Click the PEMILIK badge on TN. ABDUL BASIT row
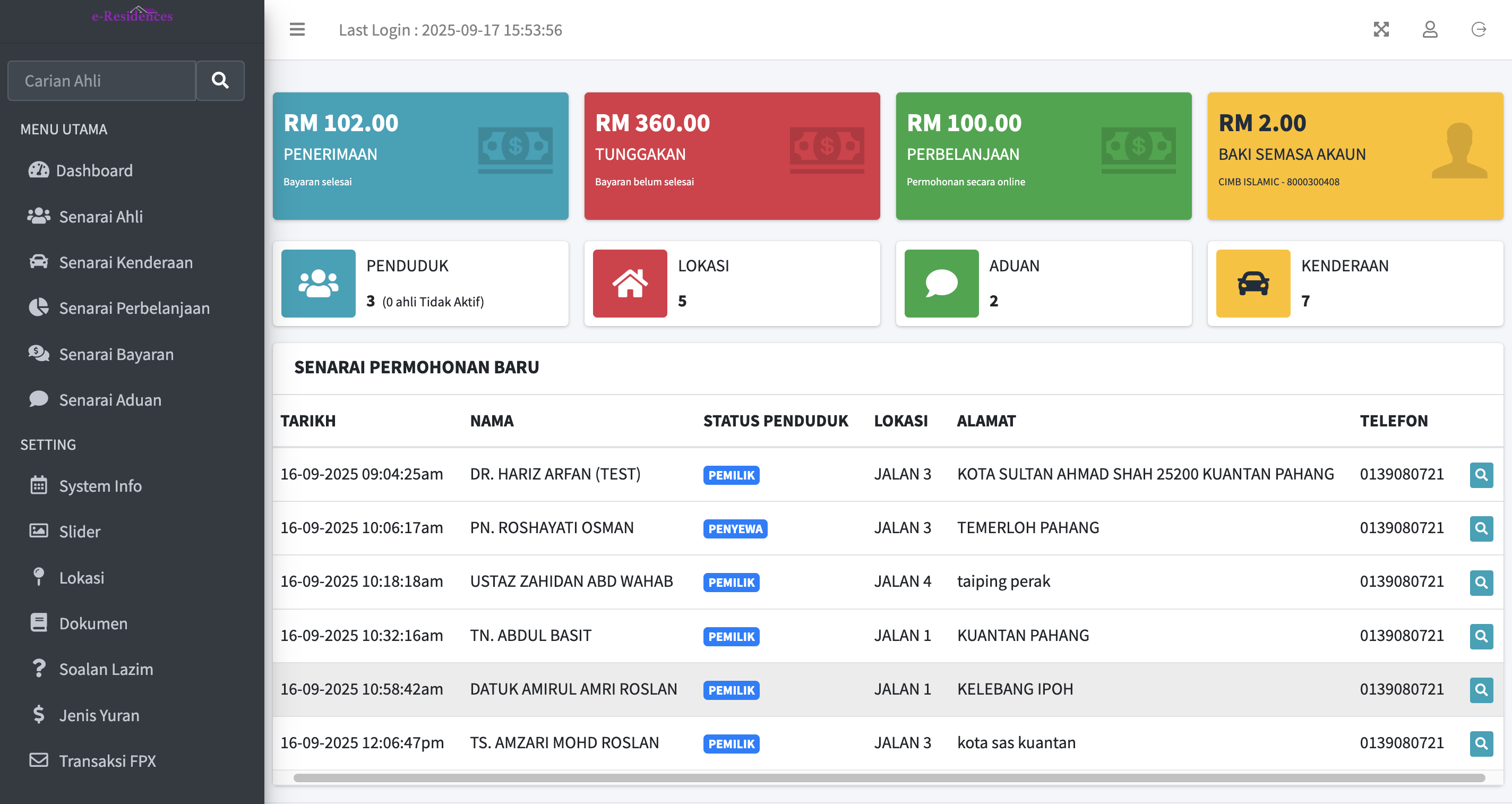 point(731,636)
